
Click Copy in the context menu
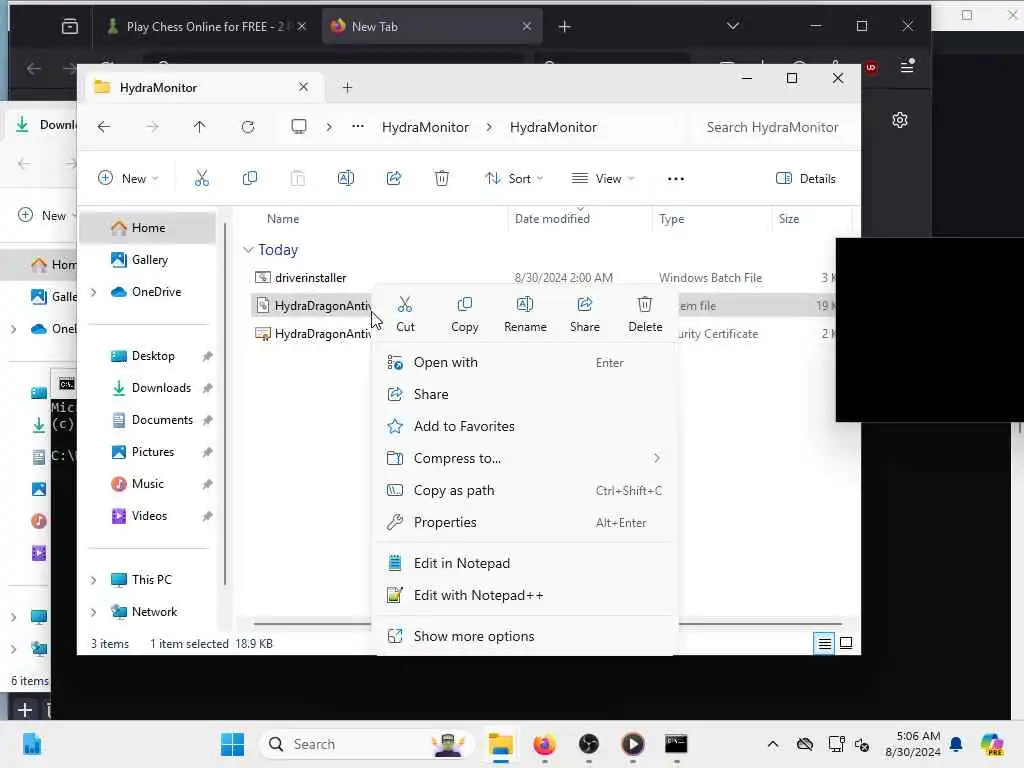(x=464, y=314)
